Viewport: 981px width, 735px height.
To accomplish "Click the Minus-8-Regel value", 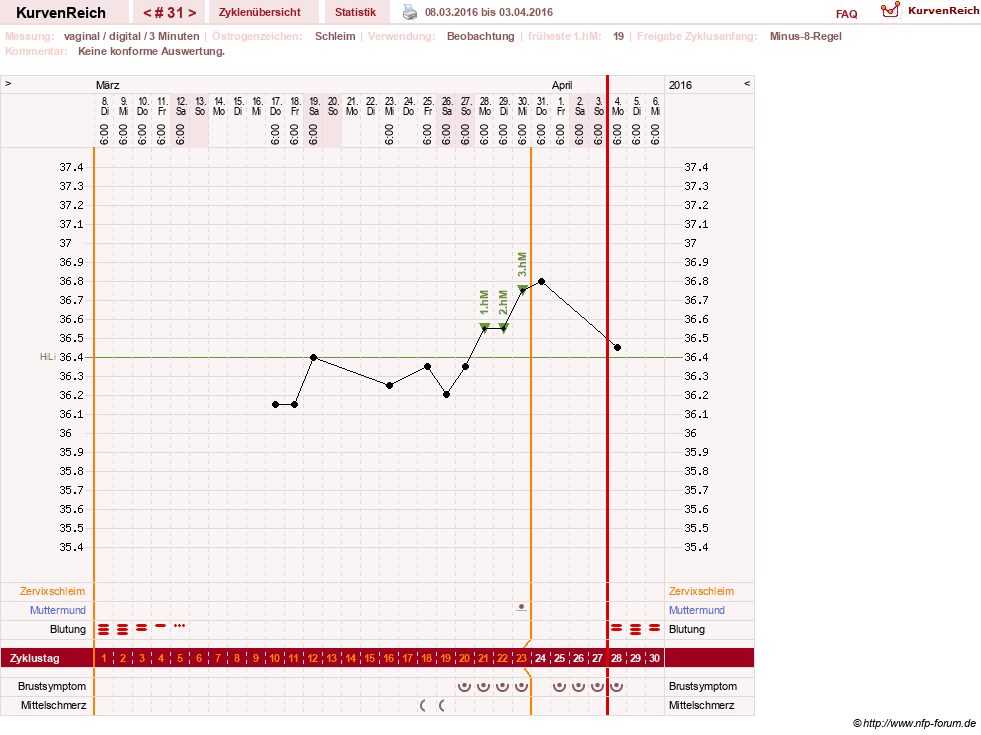I will [x=806, y=36].
